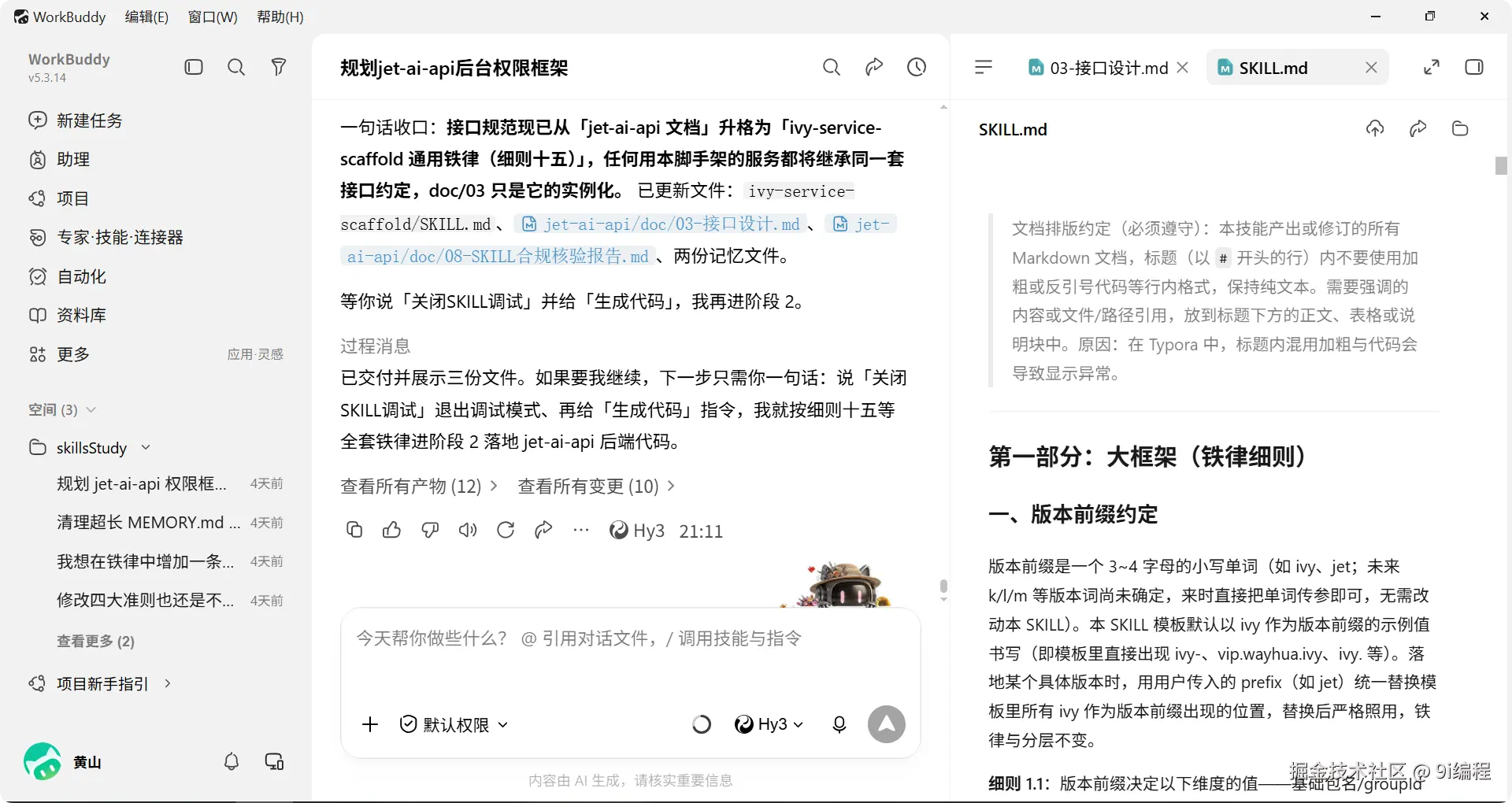Share the SKILL.md file
Image resolution: width=1512 pixels, height=803 pixels.
coord(1417,129)
